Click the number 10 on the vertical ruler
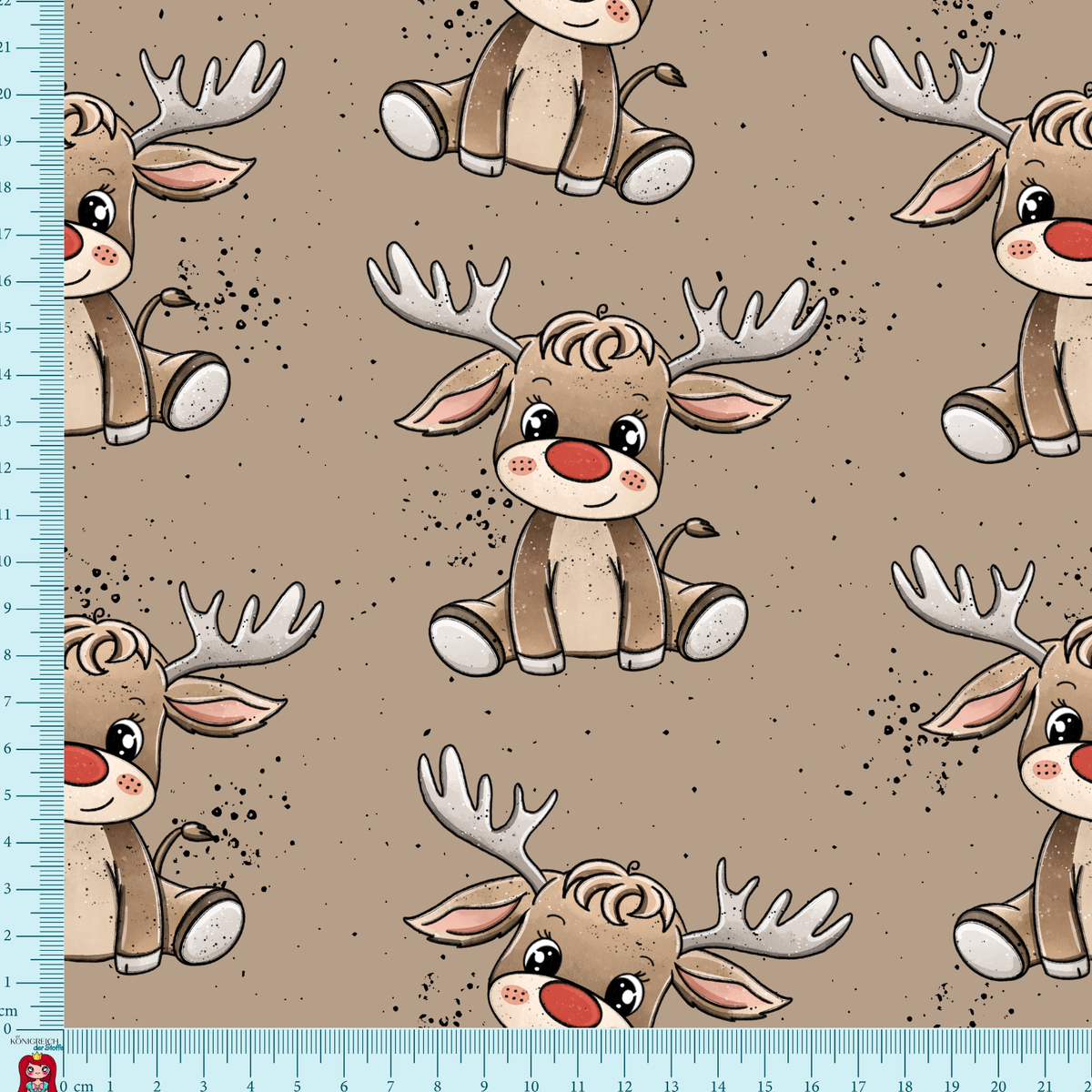 [7, 561]
